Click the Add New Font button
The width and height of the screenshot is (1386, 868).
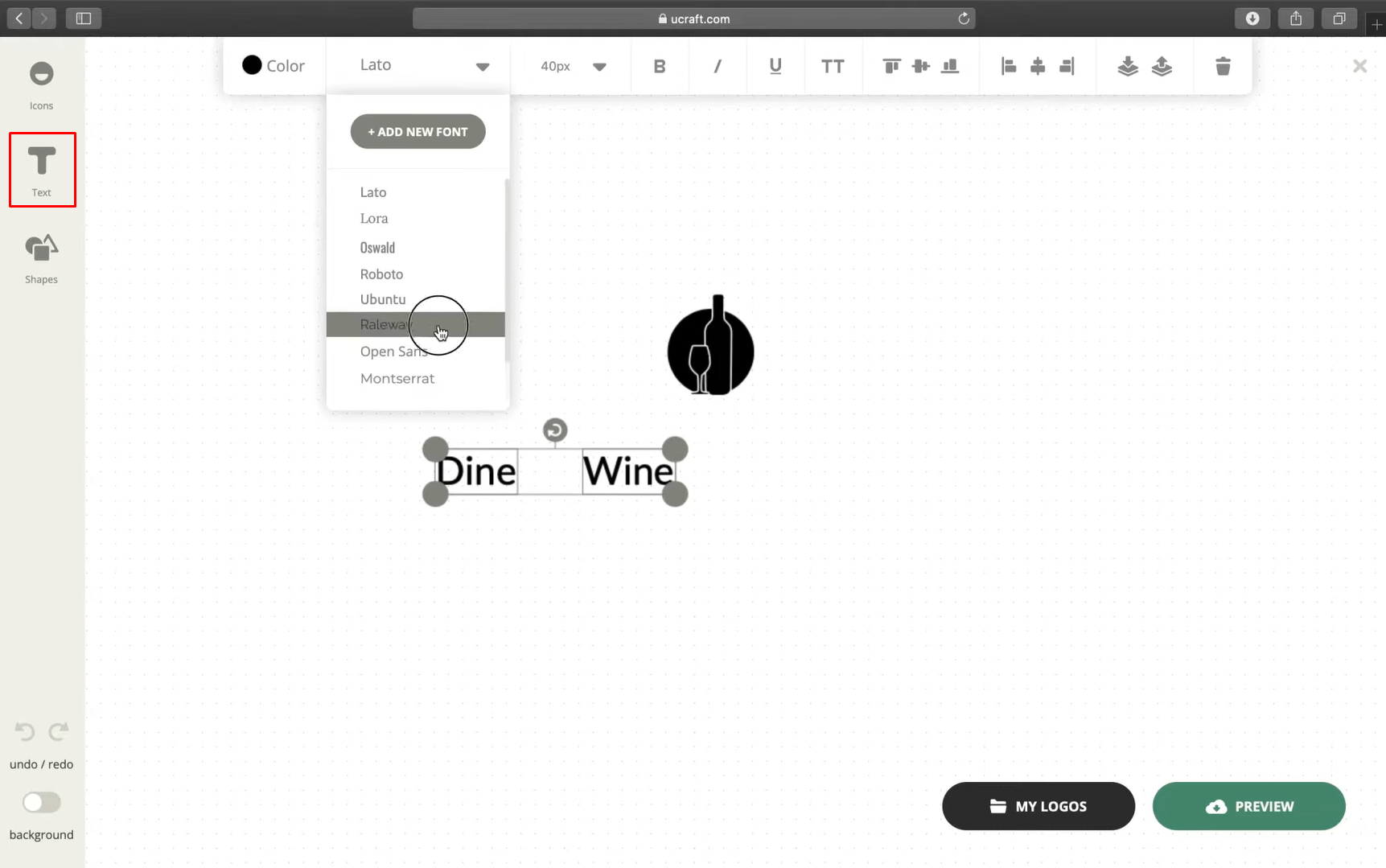(417, 132)
